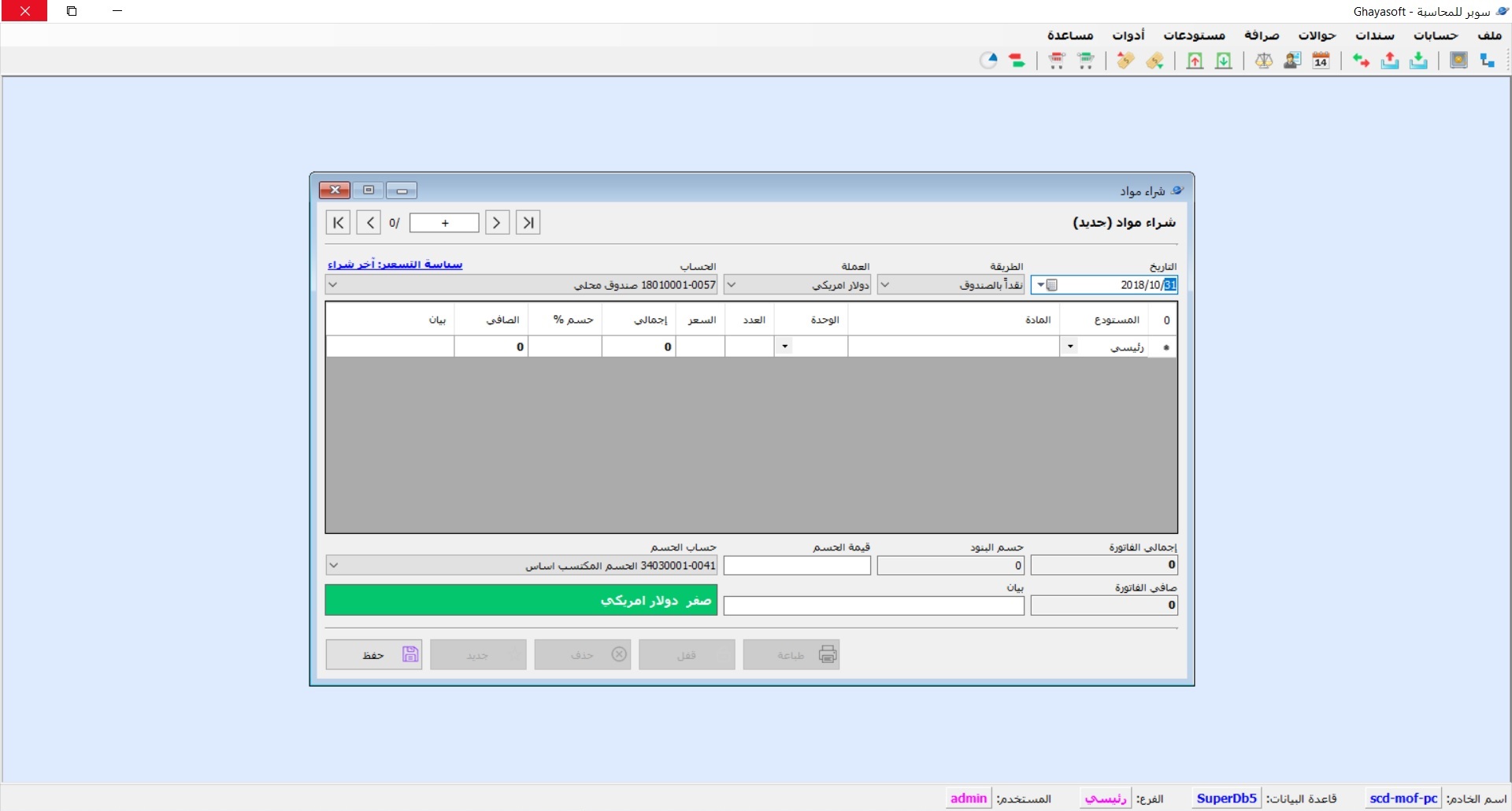Screen dimensions: 1512x811
Task: Click the إجمالي column header
Action: pyautogui.click(x=639, y=320)
